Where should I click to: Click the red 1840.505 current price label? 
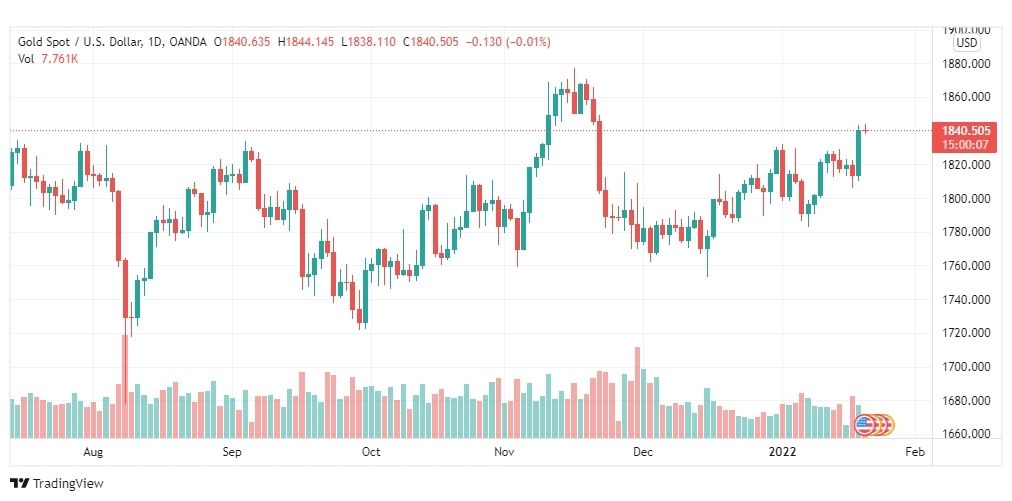coord(965,130)
